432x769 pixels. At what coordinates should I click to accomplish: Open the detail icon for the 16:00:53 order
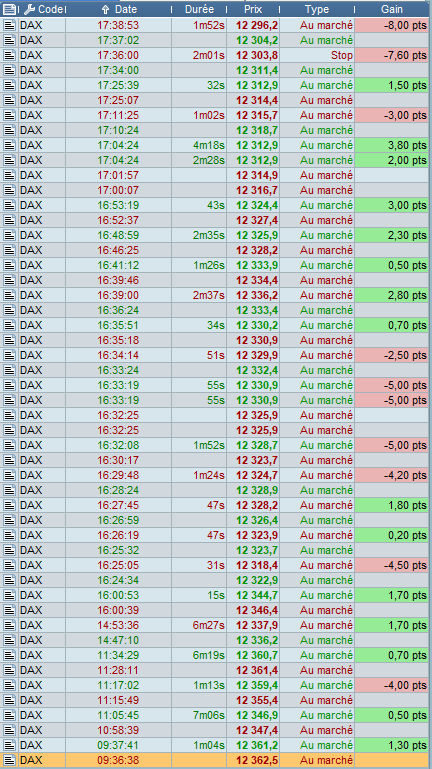(x=9, y=595)
